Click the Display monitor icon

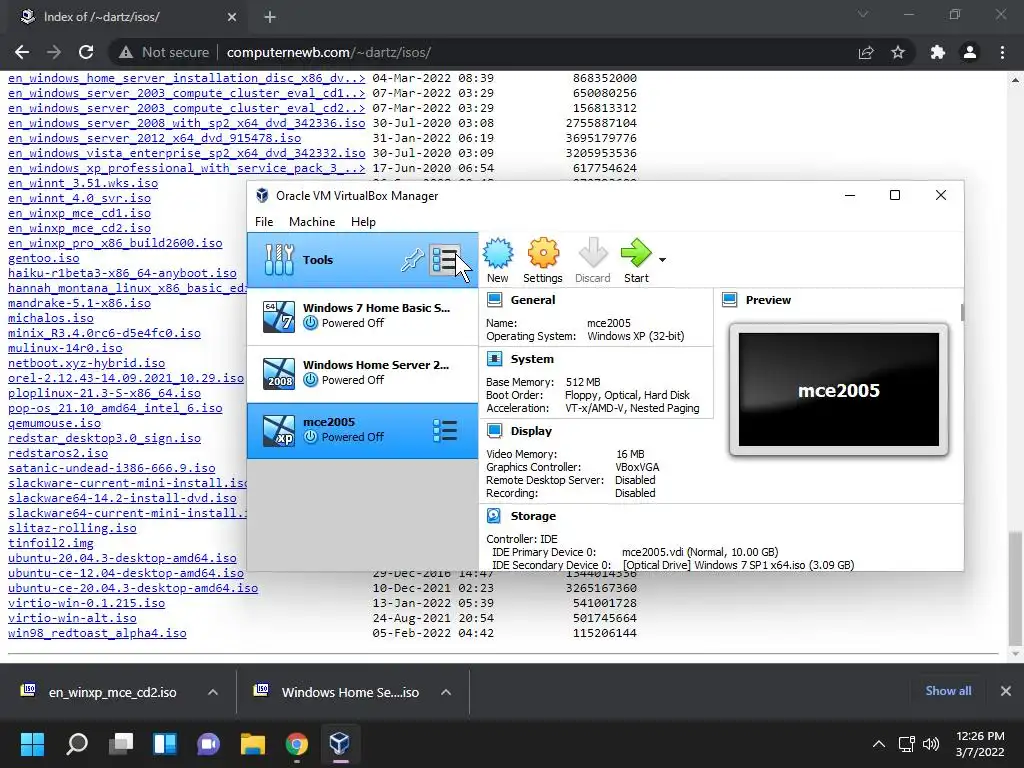494,430
